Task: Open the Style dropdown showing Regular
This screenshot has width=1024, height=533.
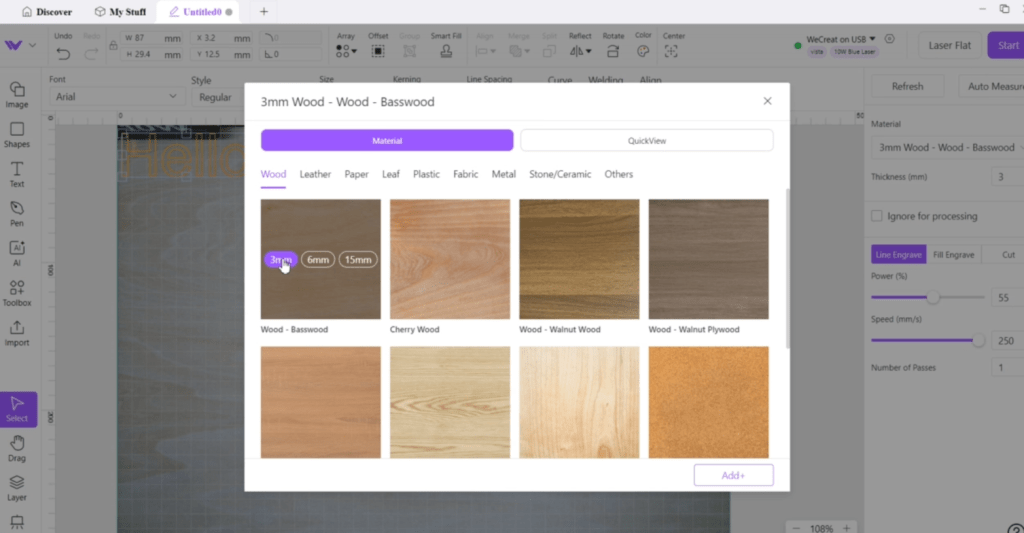Action: 215,97
